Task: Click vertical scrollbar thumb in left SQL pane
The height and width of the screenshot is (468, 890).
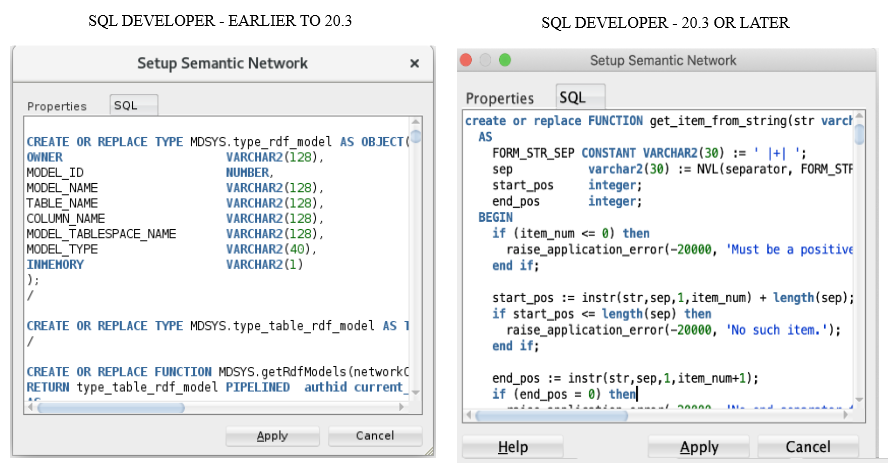Action: [x=416, y=137]
